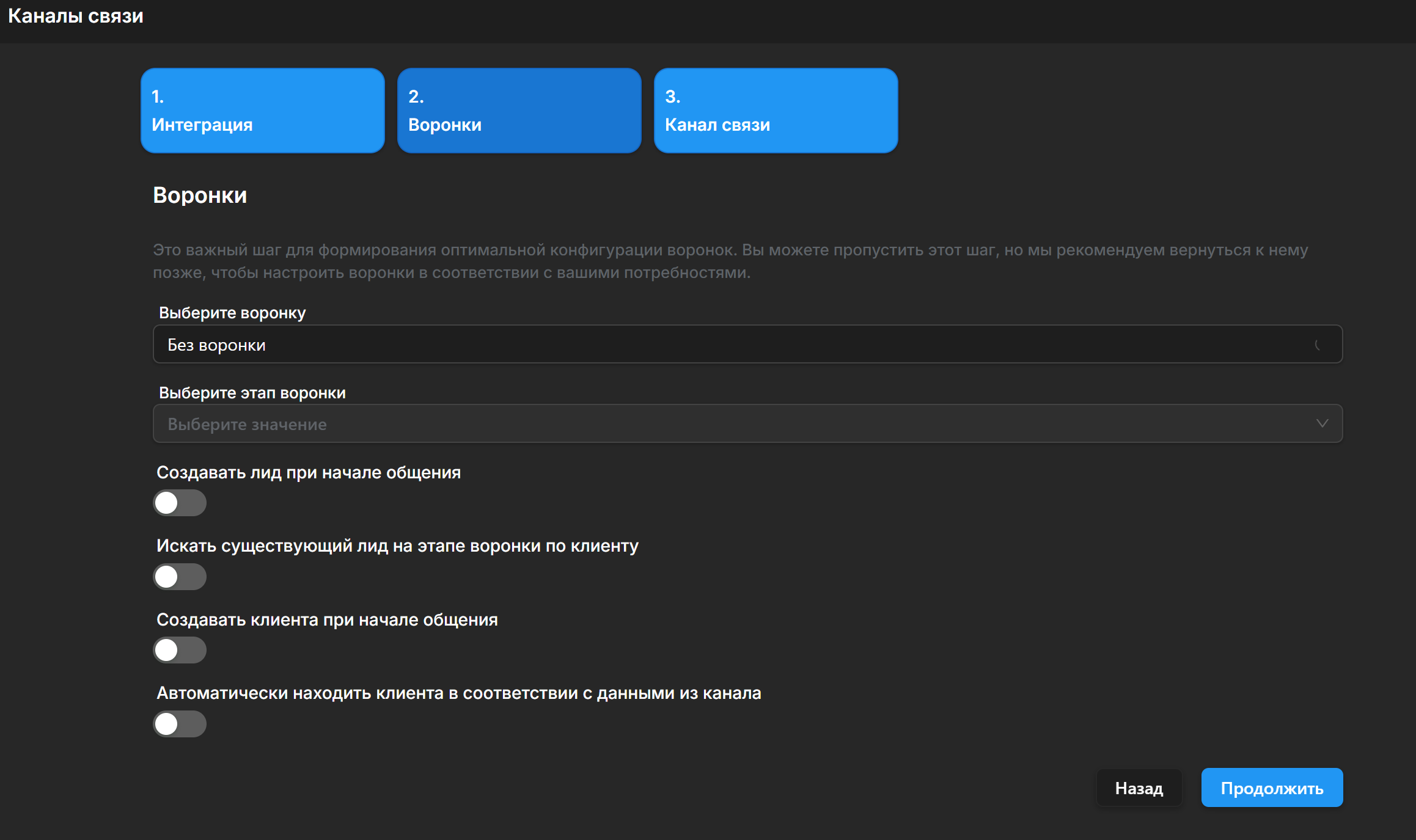Screen dimensions: 1416x840
Task: Enable Автоматически находить клиента toggle
Action: (x=180, y=724)
